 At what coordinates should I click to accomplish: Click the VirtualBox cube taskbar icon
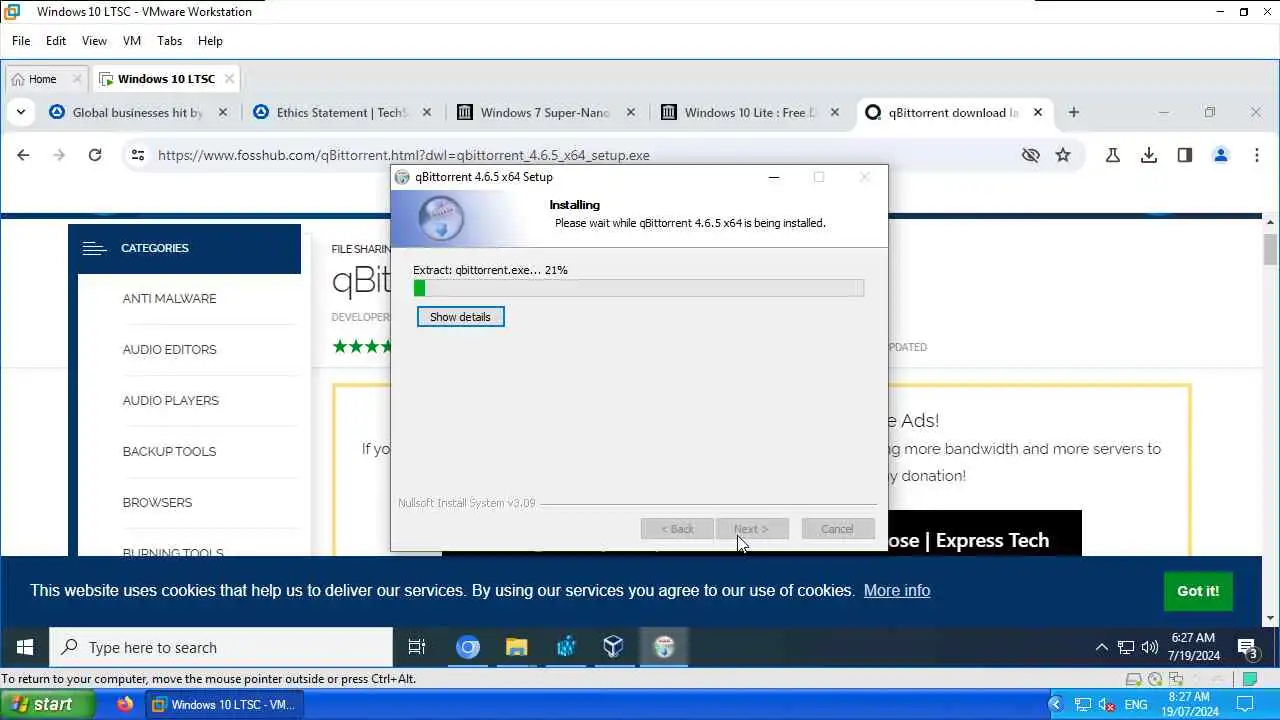coord(614,647)
